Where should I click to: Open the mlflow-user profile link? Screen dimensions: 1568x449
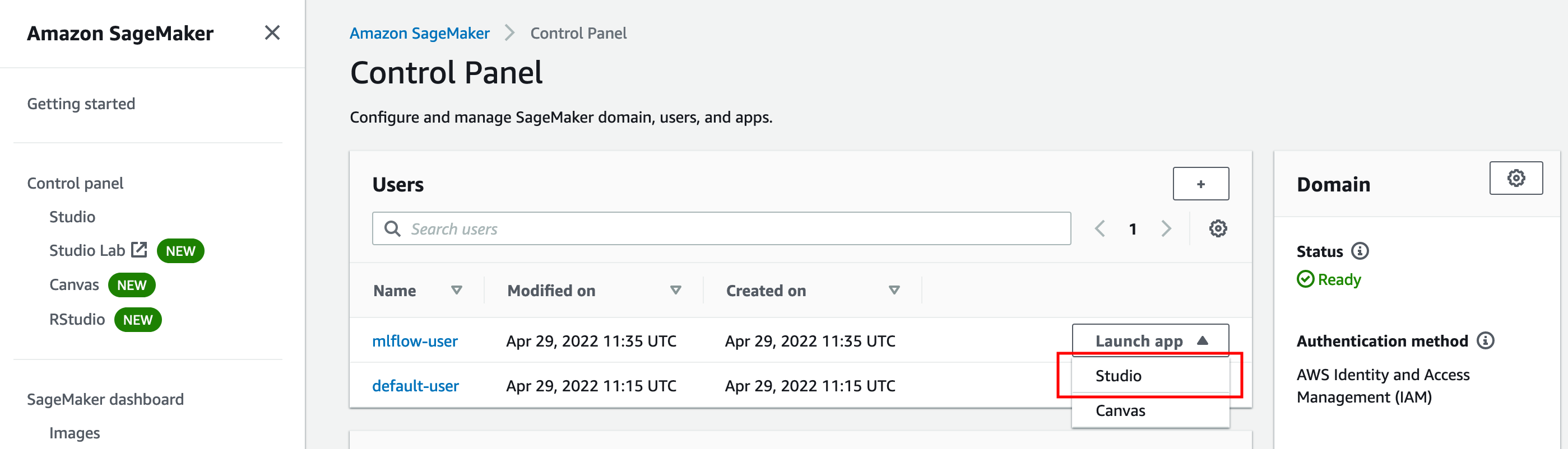tap(415, 342)
